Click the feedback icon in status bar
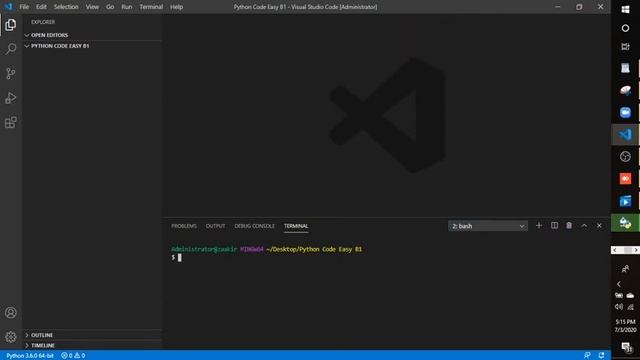The width and height of the screenshot is (640, 360). coord(587,356)
